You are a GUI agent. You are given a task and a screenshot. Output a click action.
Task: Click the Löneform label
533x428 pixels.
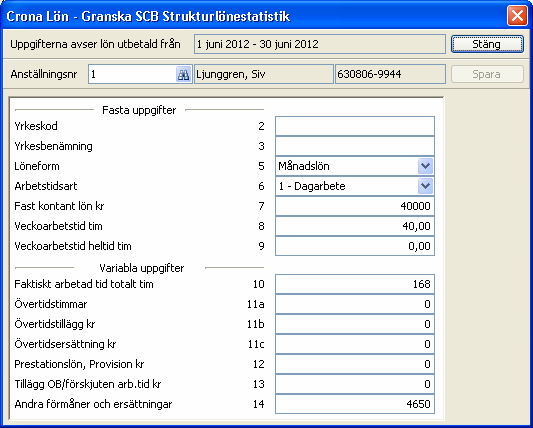[x=37, y=166]
